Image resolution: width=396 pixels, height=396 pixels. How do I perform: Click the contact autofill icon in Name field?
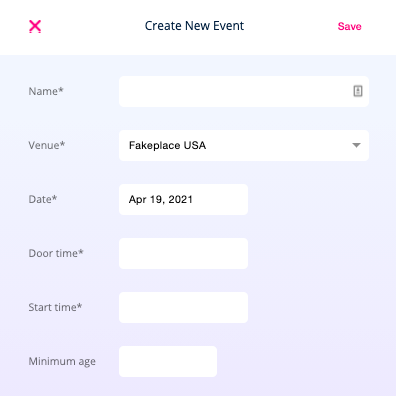[358, 91]
